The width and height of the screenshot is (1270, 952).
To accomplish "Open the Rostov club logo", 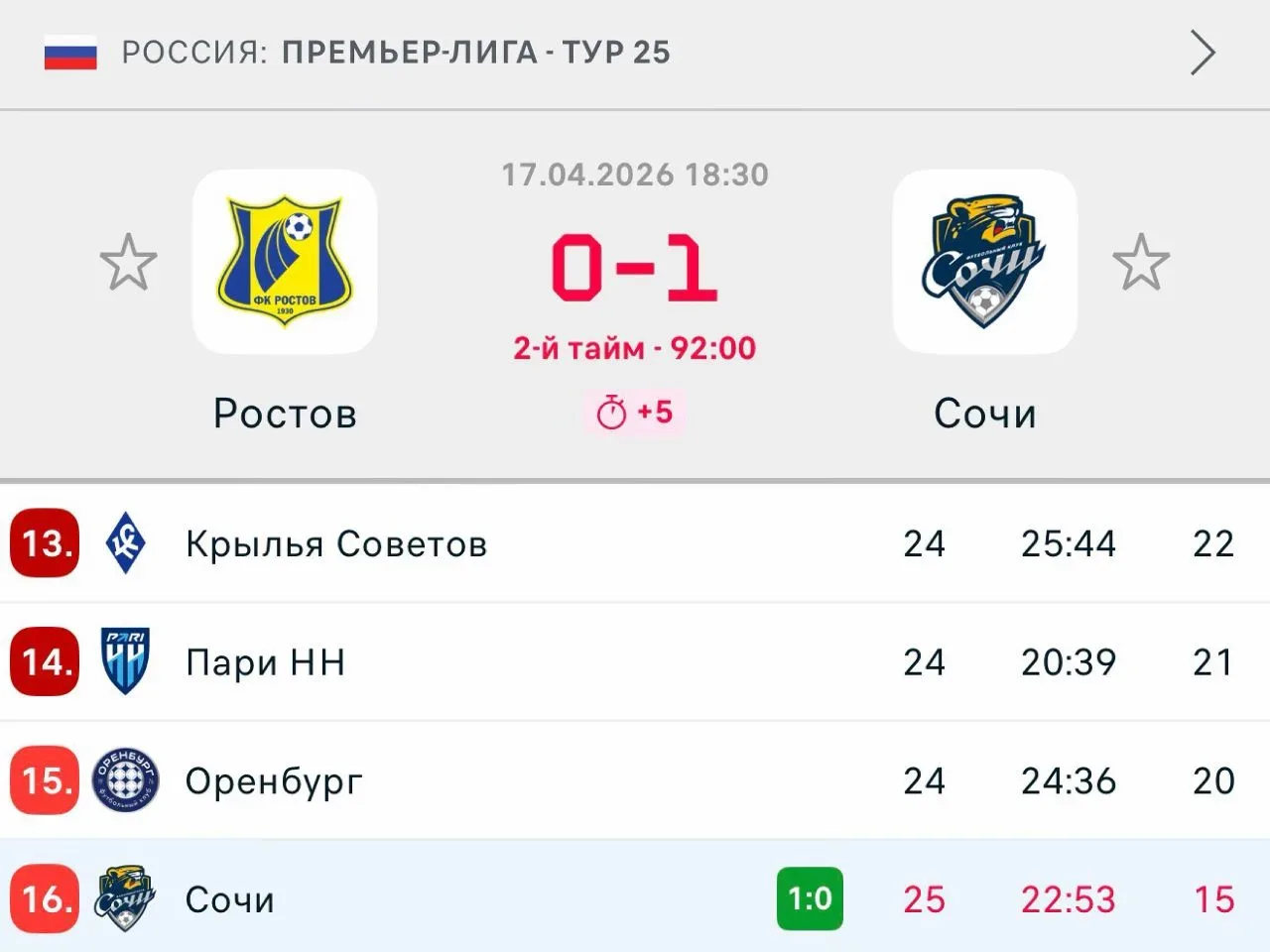I will tap(285, 262).
